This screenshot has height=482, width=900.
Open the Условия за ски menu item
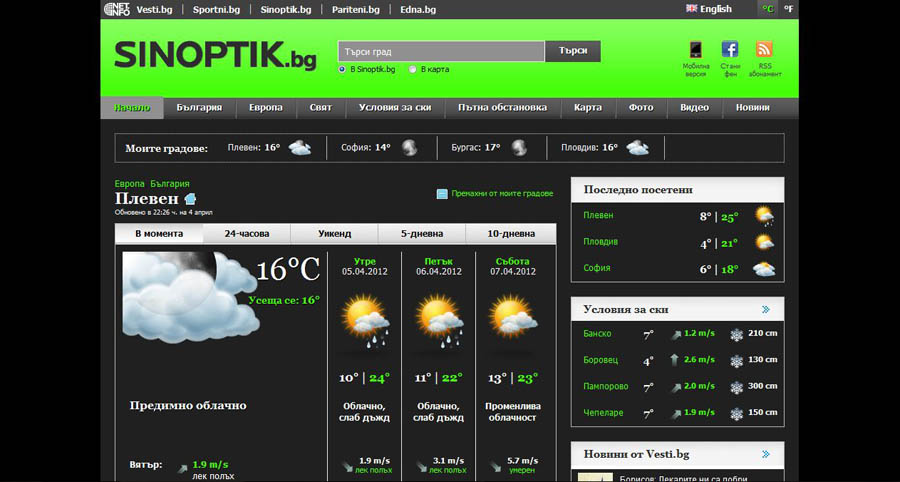click(x=395, y=108)
